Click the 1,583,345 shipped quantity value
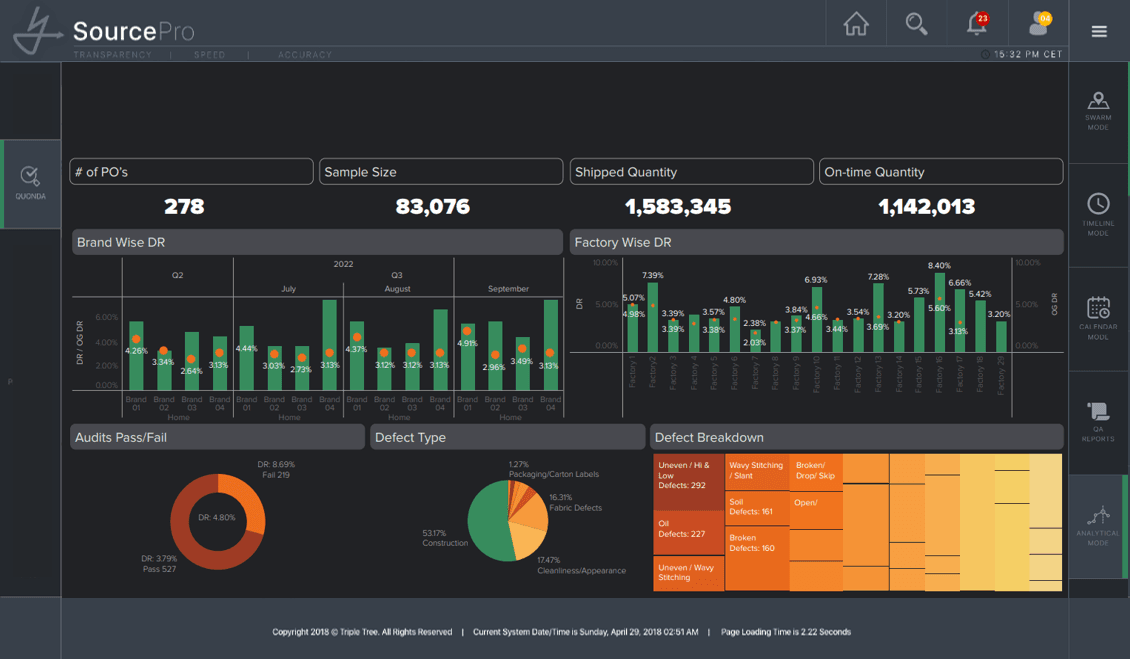 point(678,207)
